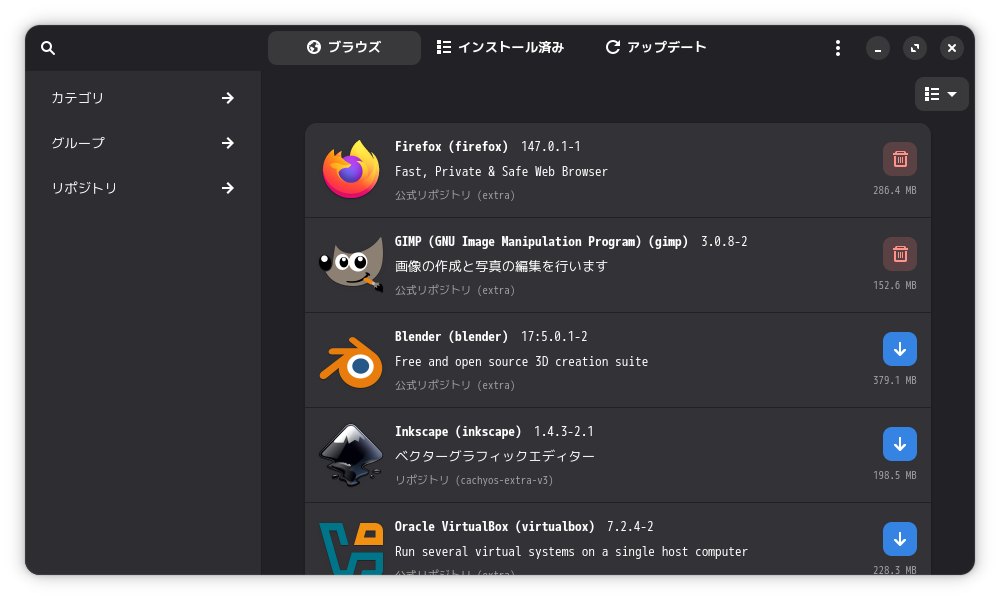Click the GIMP Wilber mascot icon
Image resolution: width=1000 pixels, height=600 pixels.
click(x=351, y=264)
